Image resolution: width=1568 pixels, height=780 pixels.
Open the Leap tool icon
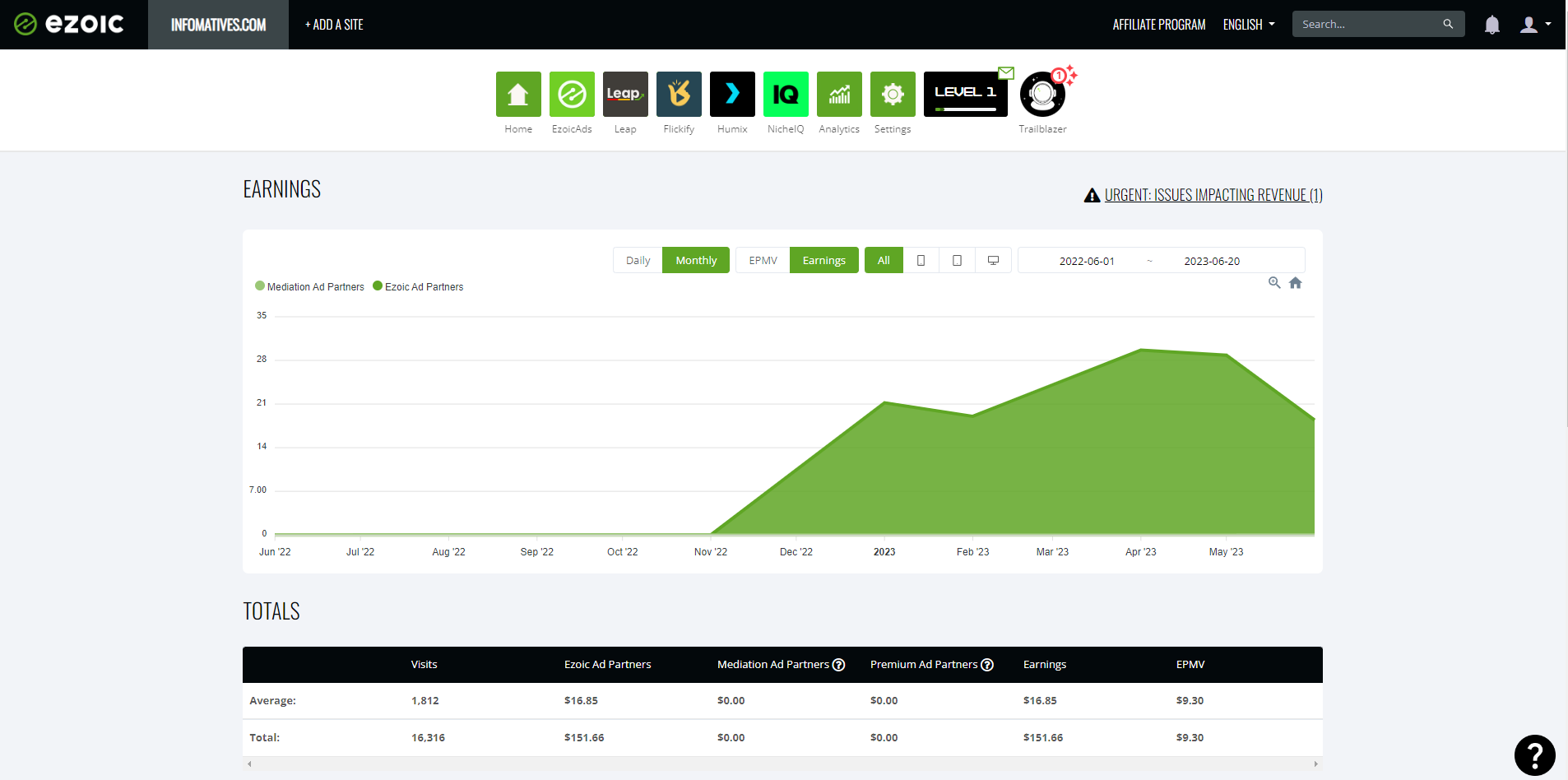(625, 94)
